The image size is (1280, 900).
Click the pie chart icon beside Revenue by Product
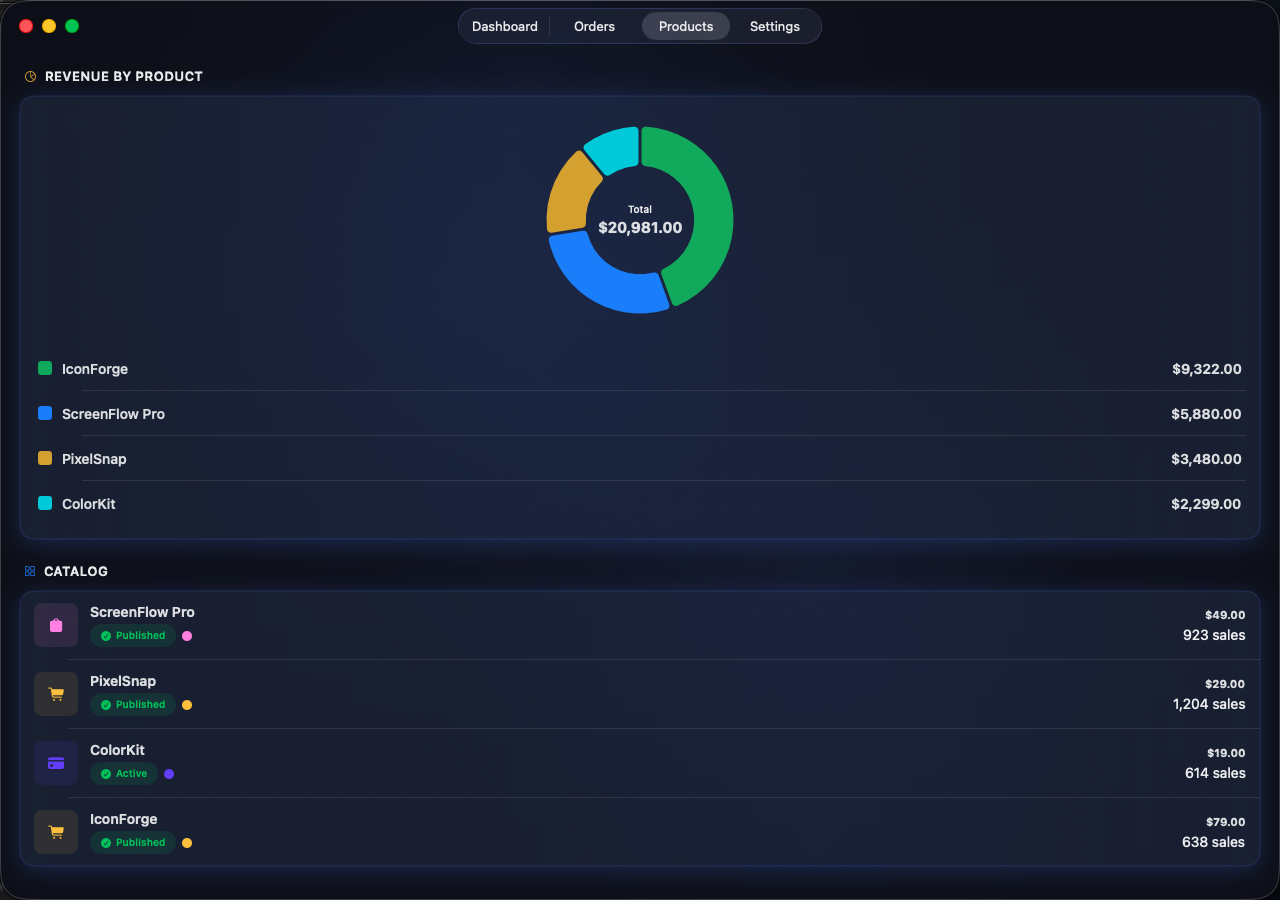(30, 75)
